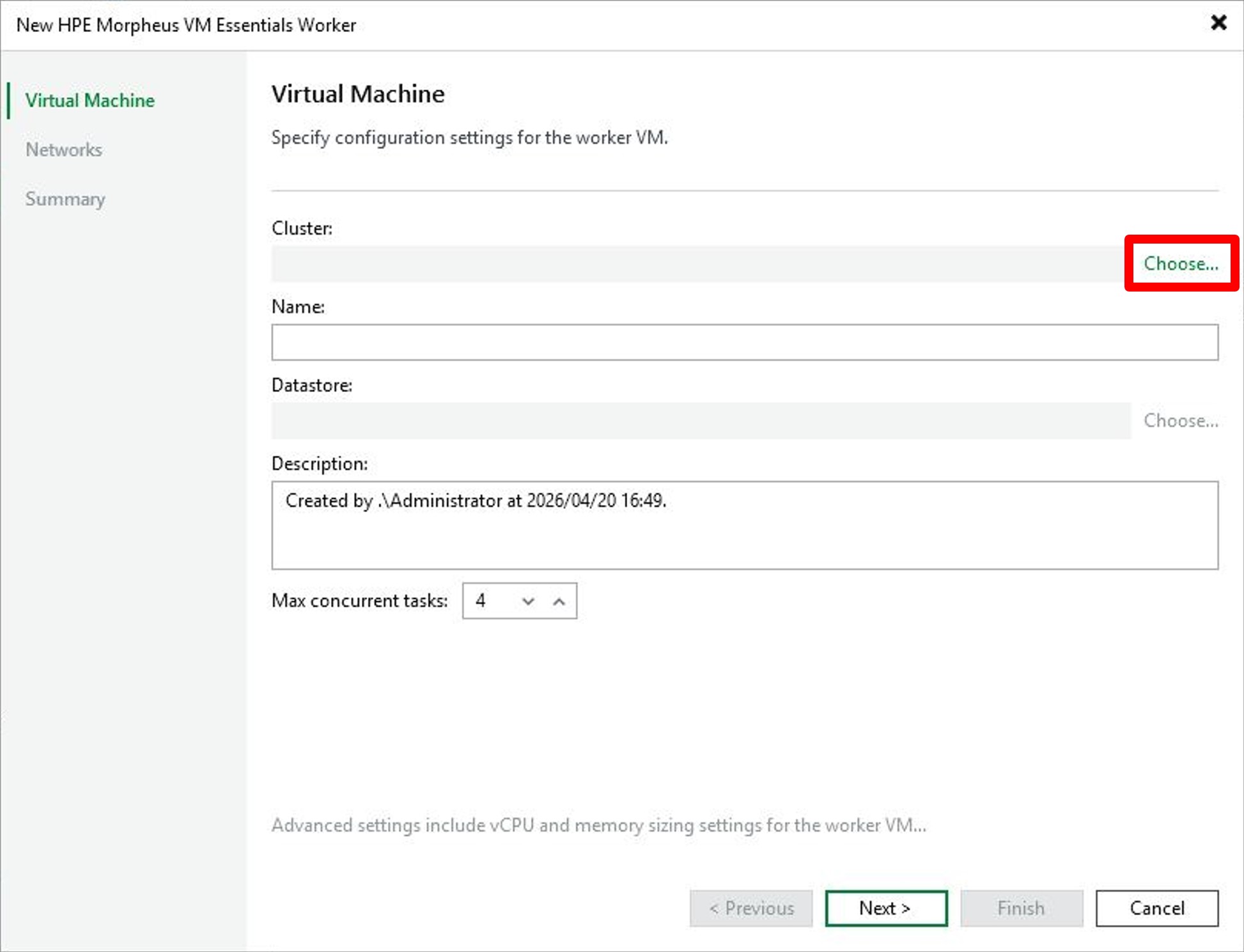This screenshot has height=952, width=1244.
Task: Edit the Description text box
Action: tap(745, 525)
